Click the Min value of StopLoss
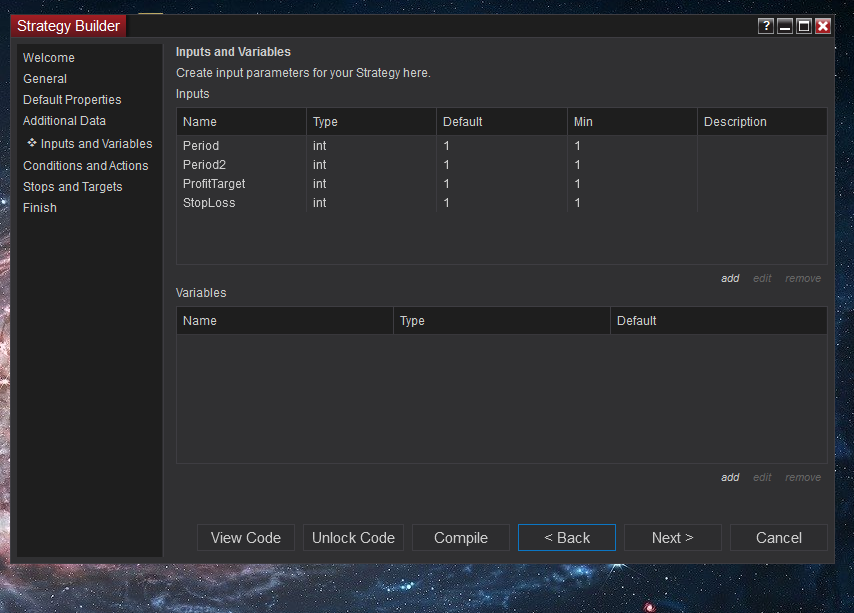This screenshot has width=854, height=613. coord(577,203)
